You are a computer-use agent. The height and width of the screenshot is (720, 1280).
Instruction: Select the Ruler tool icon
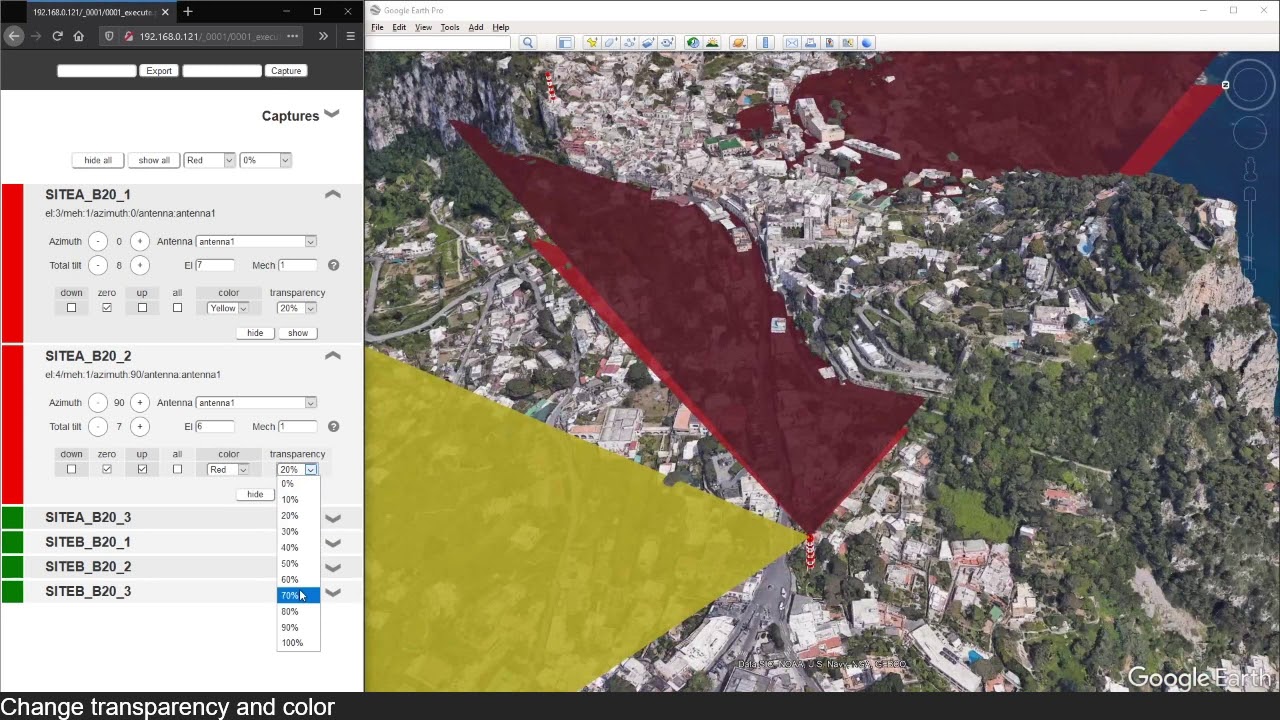(x=766, y=42)
